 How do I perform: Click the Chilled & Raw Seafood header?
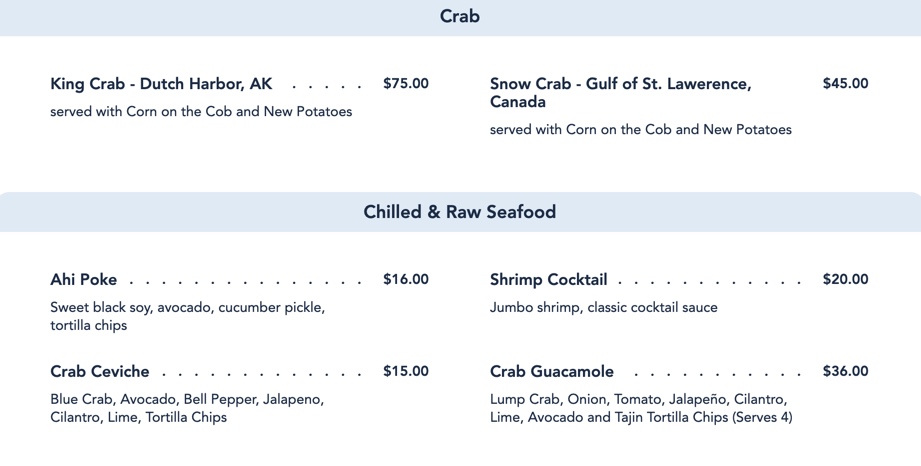tap(460, 212)
